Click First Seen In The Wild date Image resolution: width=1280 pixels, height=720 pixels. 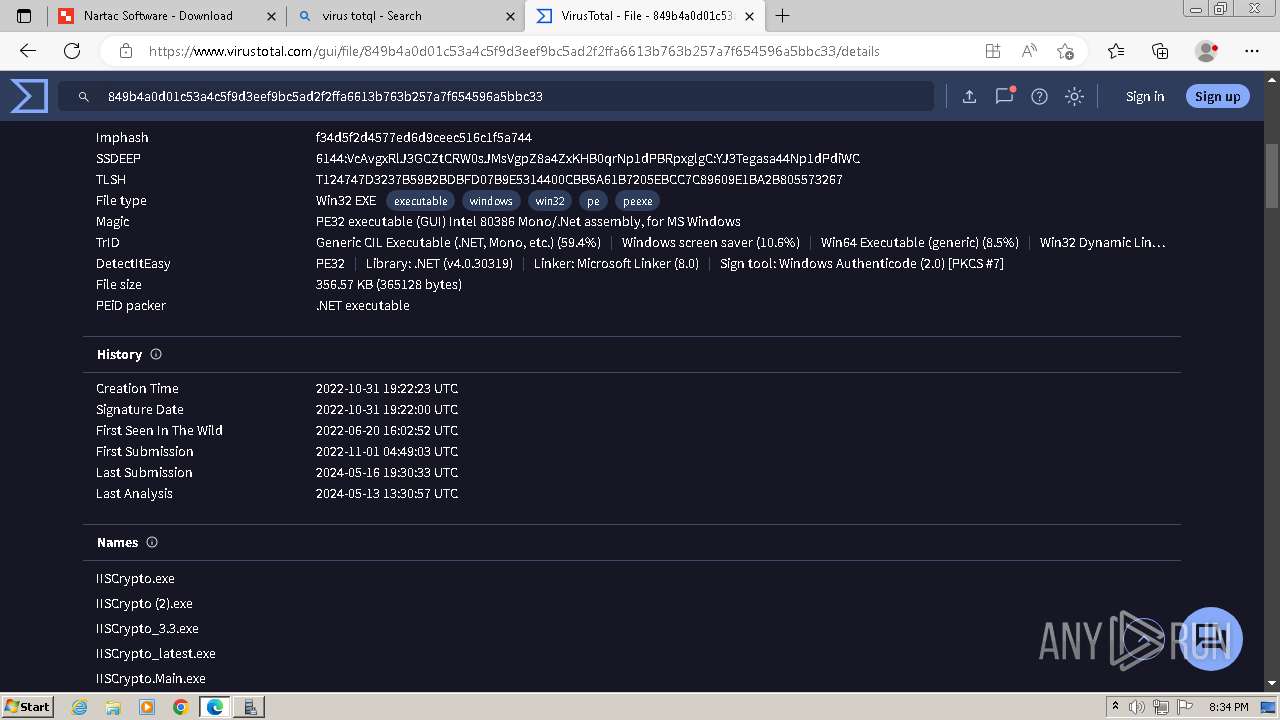[387, 431]
